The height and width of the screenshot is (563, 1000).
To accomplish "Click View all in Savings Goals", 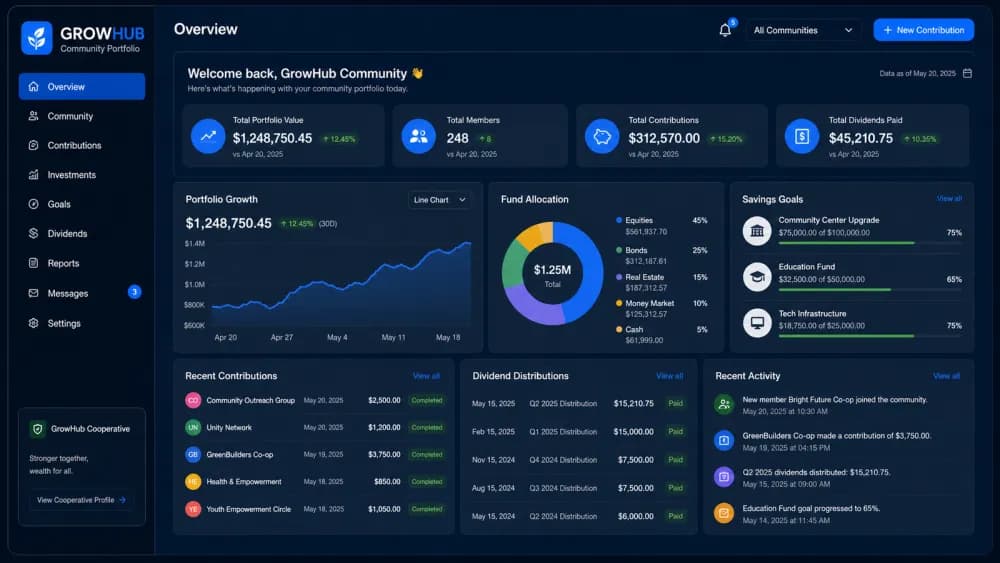I will pos(949,199).
